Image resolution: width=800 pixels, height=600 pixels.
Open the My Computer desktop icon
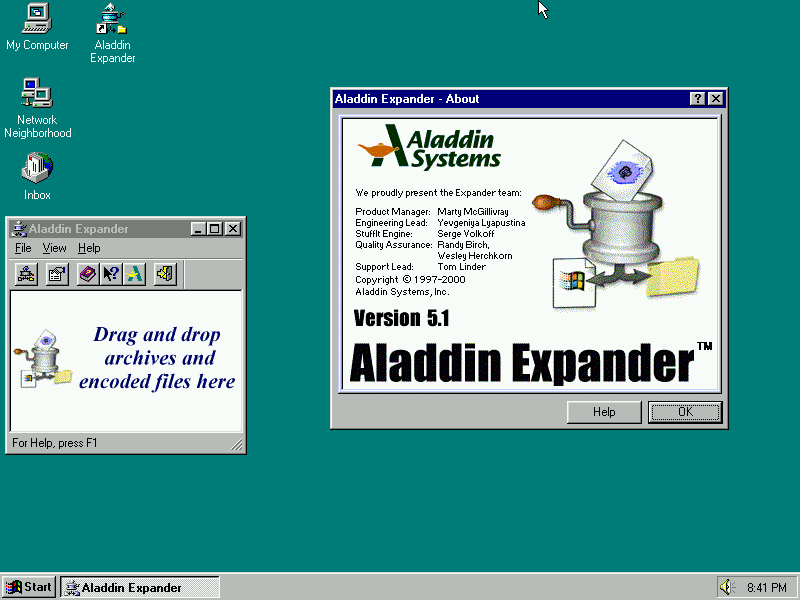click(37, 27)
